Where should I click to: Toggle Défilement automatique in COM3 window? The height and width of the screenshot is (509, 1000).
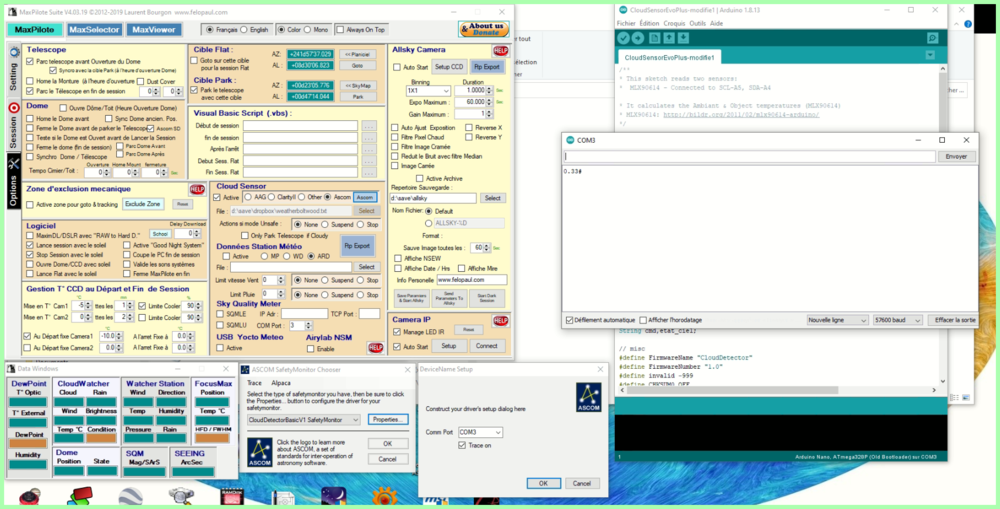[x=570, y=320]
